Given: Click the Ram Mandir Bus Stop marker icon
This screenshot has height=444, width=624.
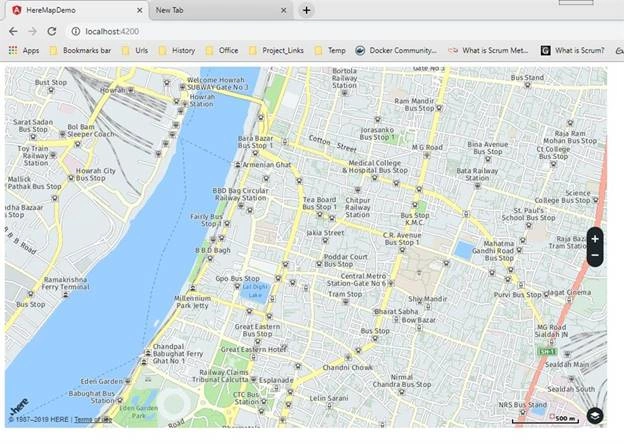Looking at the screenshot, I should click(x=439, y=108).
